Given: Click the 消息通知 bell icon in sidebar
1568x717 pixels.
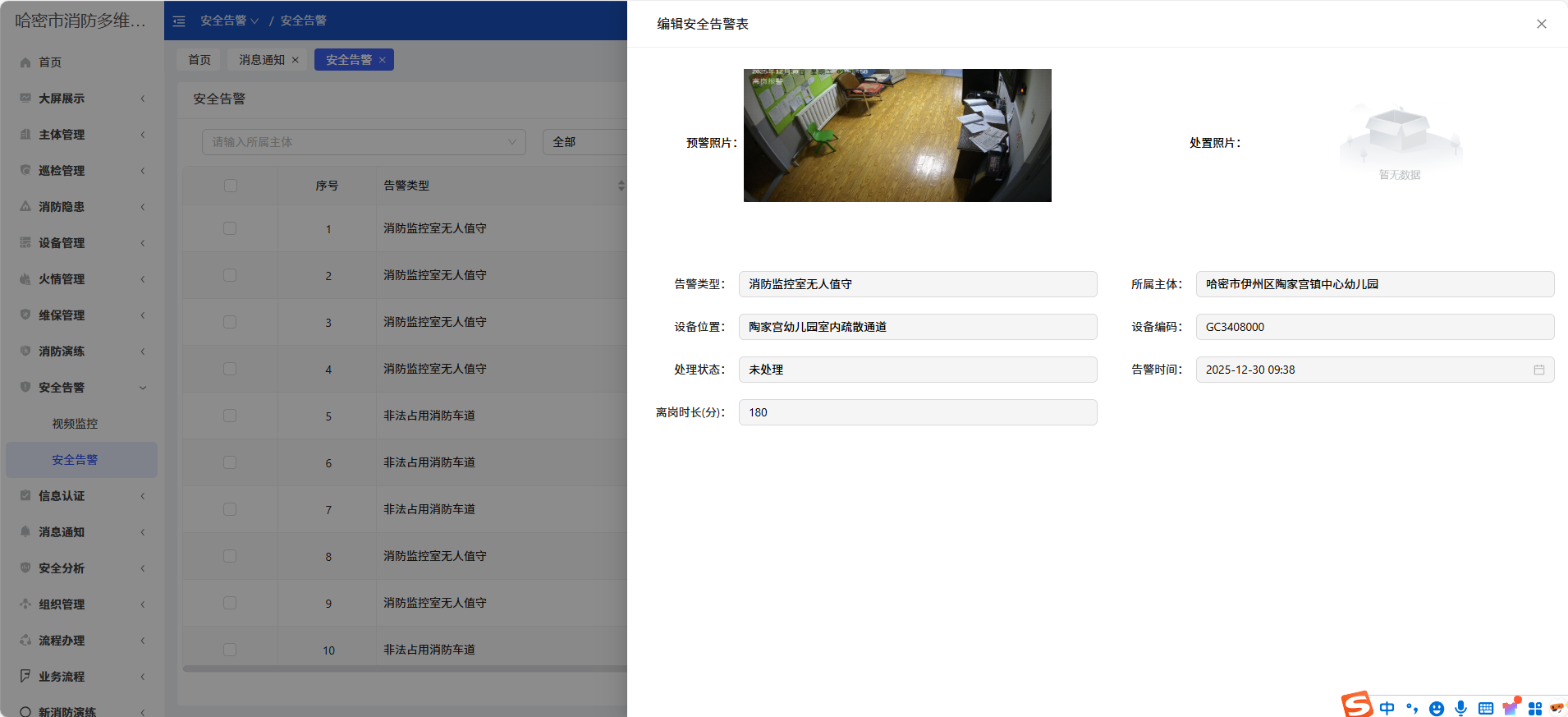Looking at the screenshot, I should click(x=25, y=532).
